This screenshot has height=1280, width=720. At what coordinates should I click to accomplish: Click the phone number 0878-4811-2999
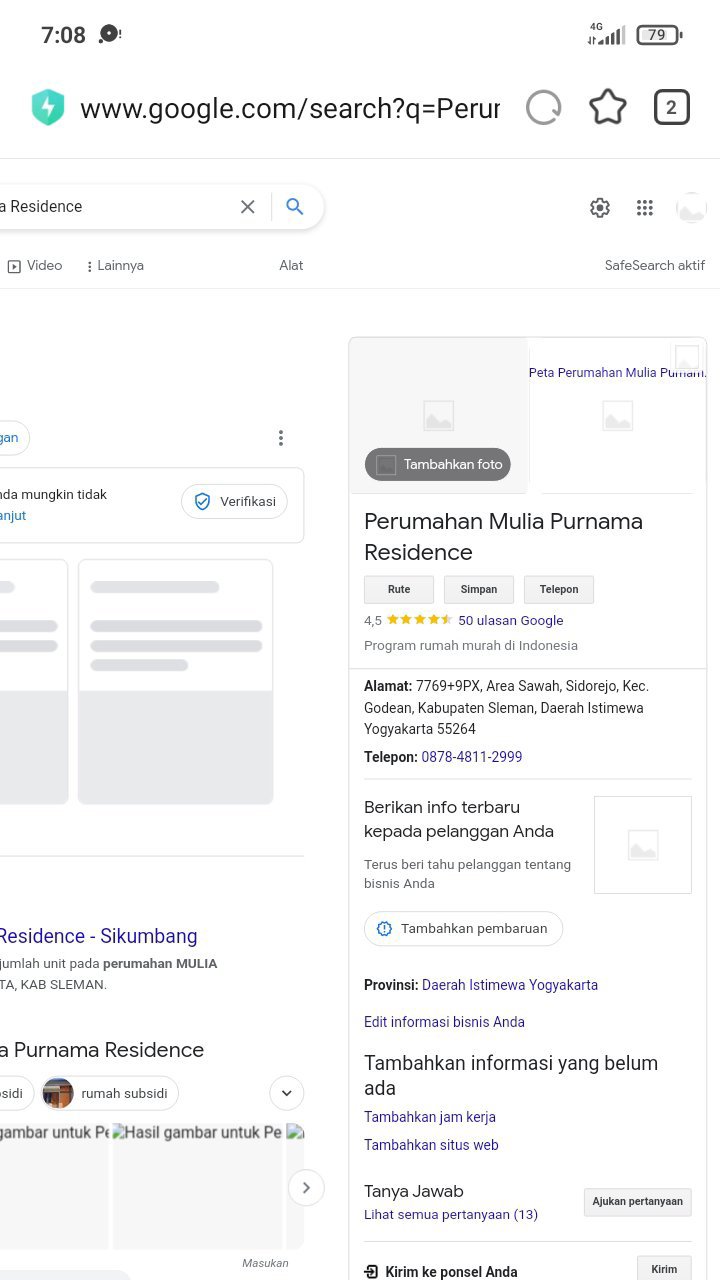(x=472, y=757)
